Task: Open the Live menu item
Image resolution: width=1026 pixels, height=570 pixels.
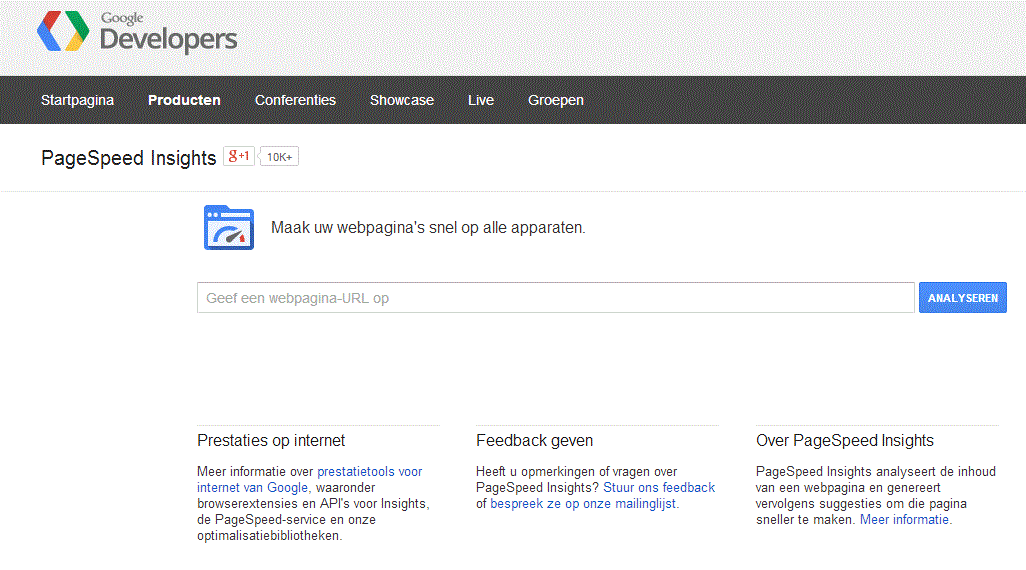Action: 481,100
